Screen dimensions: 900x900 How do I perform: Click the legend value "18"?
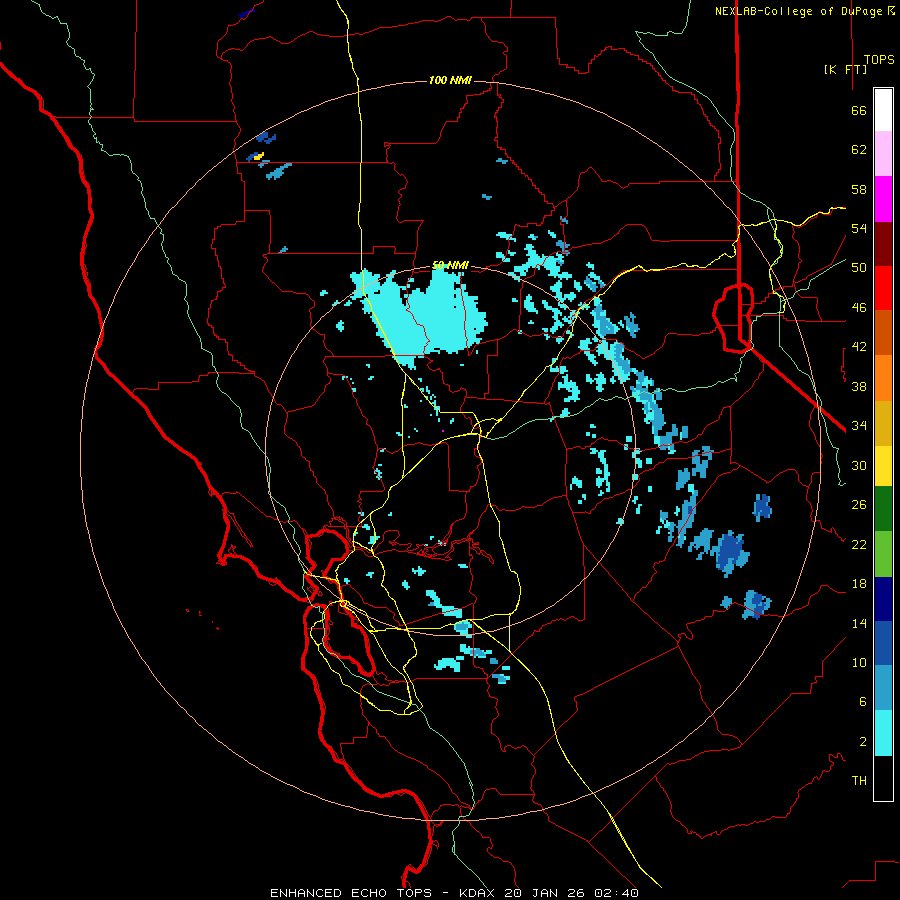tap(859, 584)
